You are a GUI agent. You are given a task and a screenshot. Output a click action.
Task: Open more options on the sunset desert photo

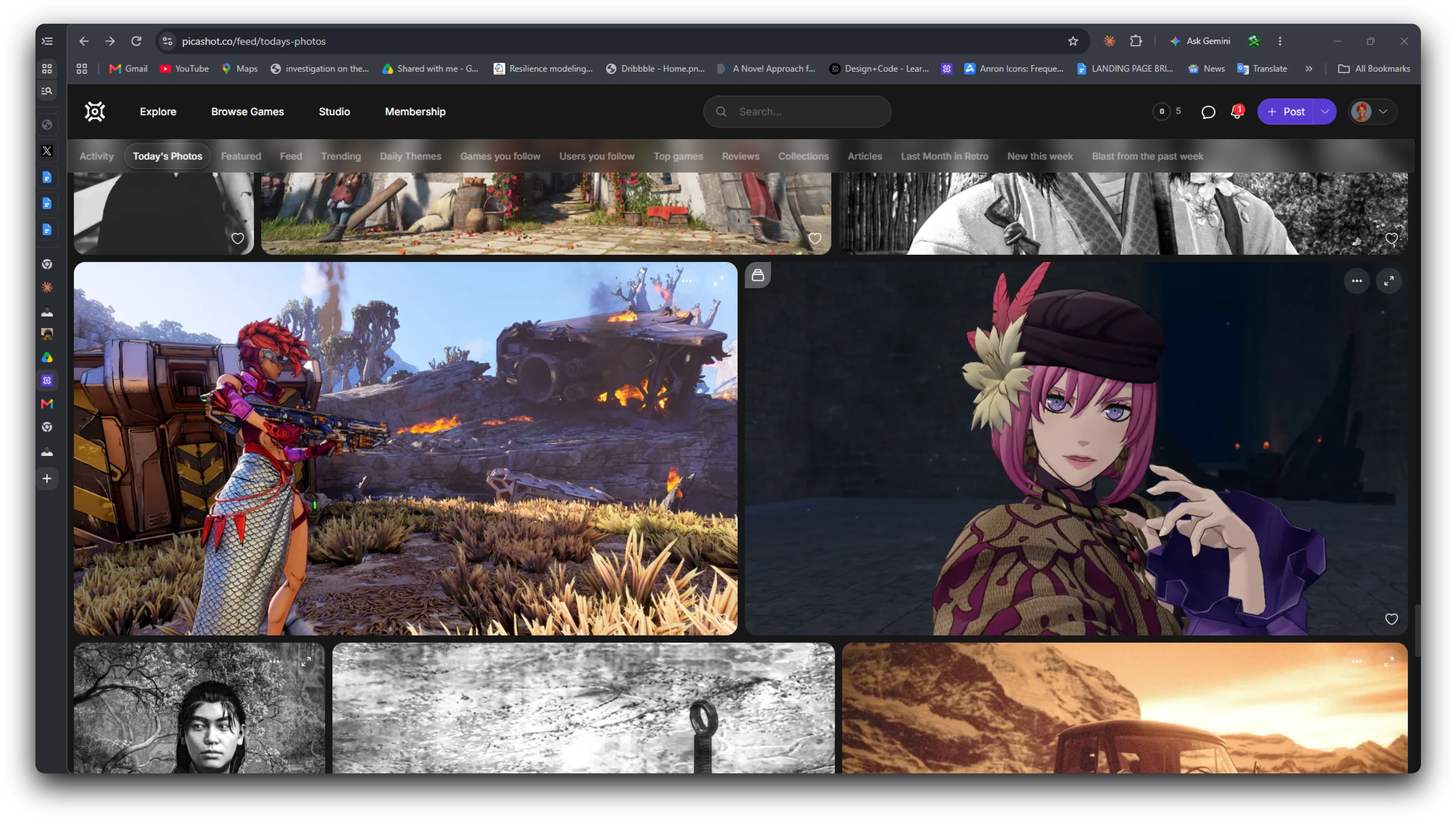[1356, 662]
